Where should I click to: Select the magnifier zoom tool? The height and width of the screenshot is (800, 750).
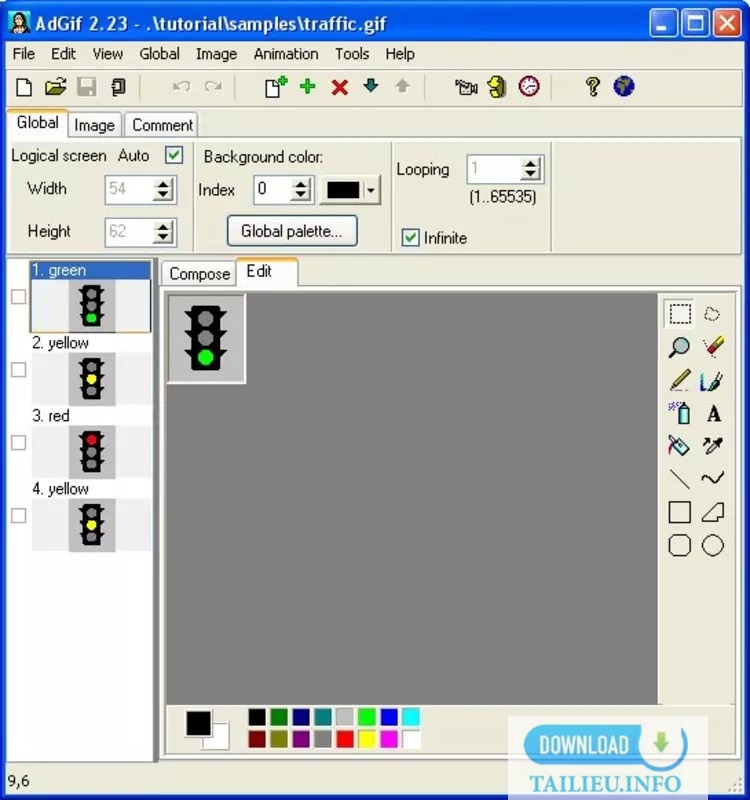point(679,347)
